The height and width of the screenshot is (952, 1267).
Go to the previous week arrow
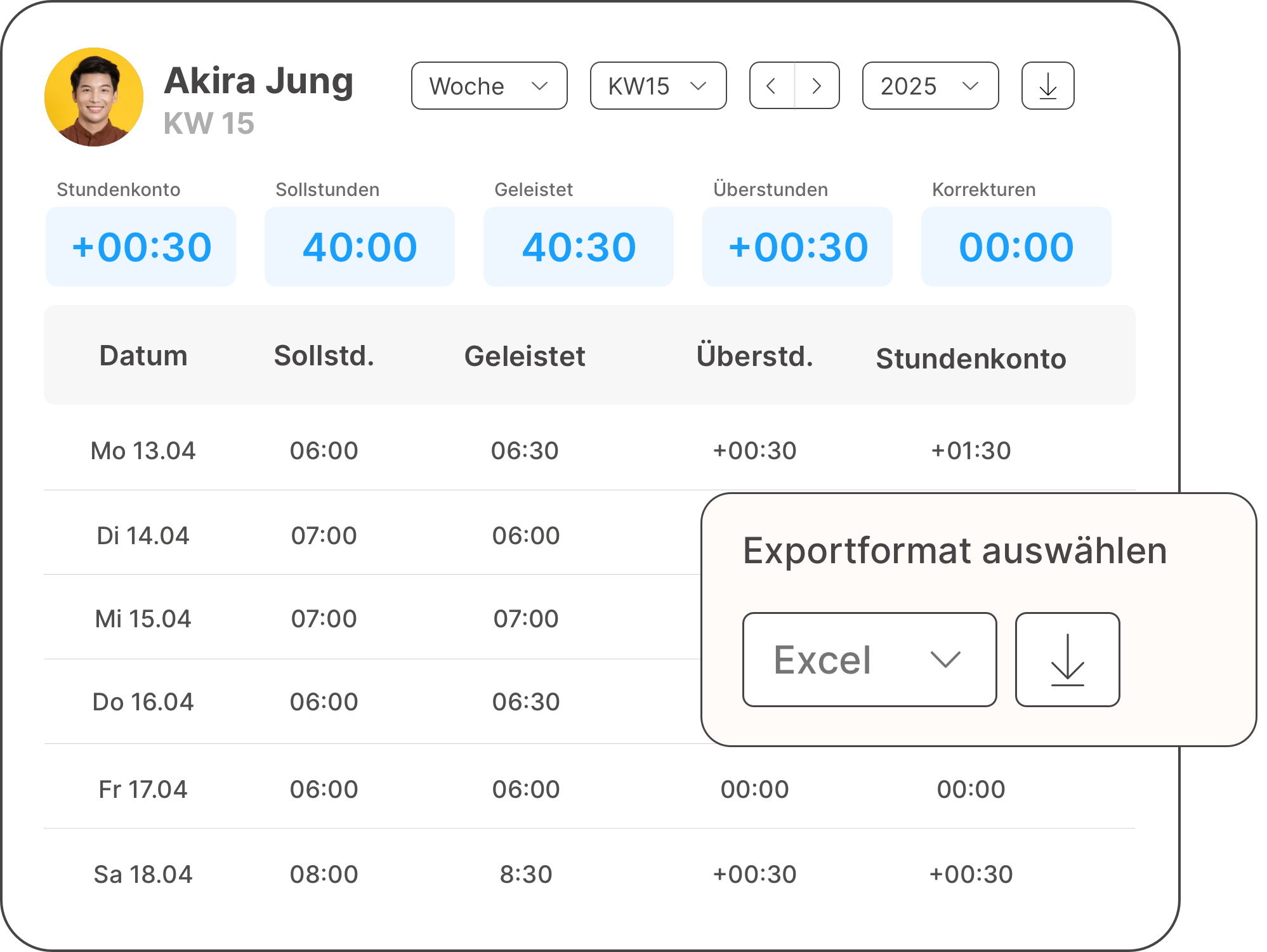[772, 86]
